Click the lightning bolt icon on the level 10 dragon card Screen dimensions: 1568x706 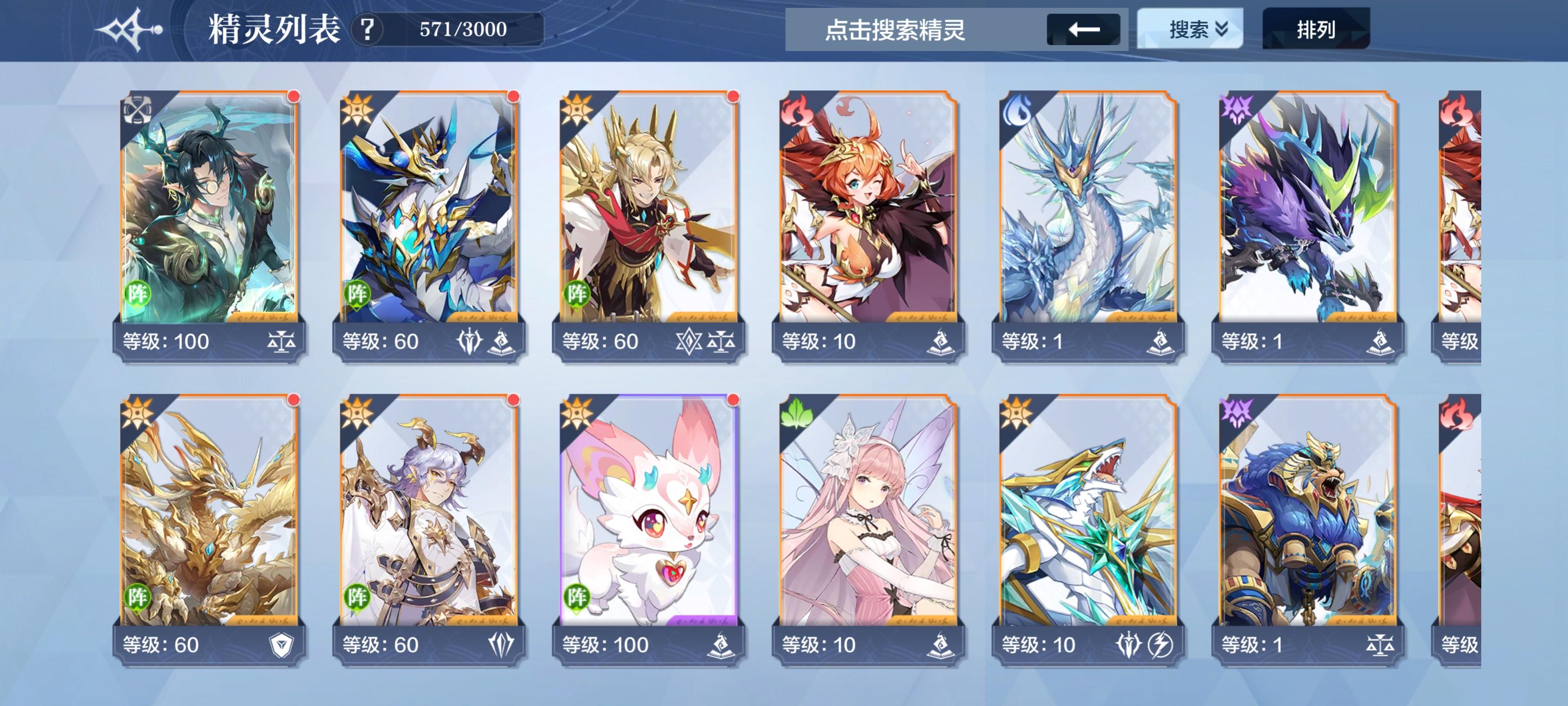coord(1160,645)
